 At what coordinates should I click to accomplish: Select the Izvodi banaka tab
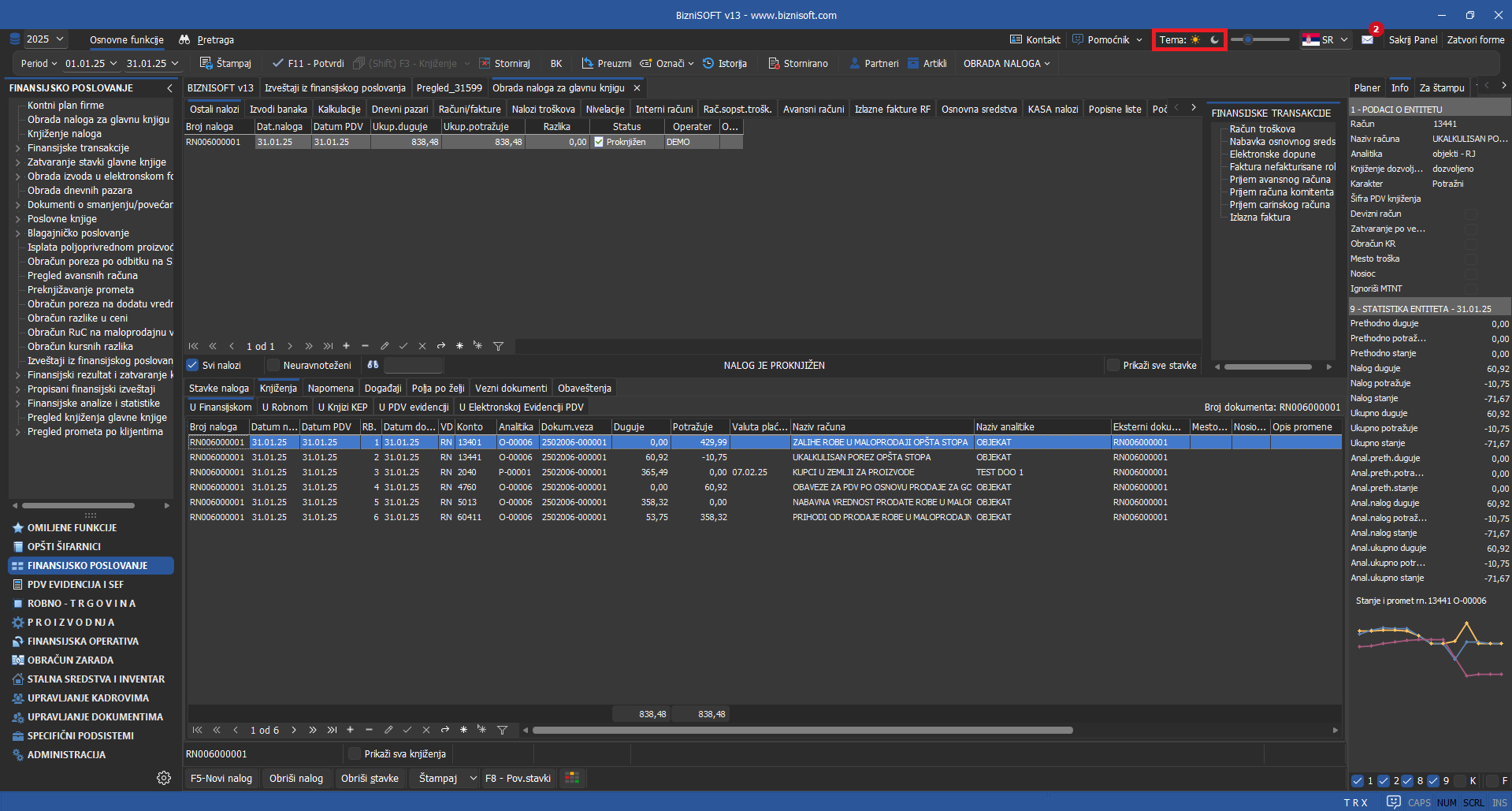coord(278,109)
